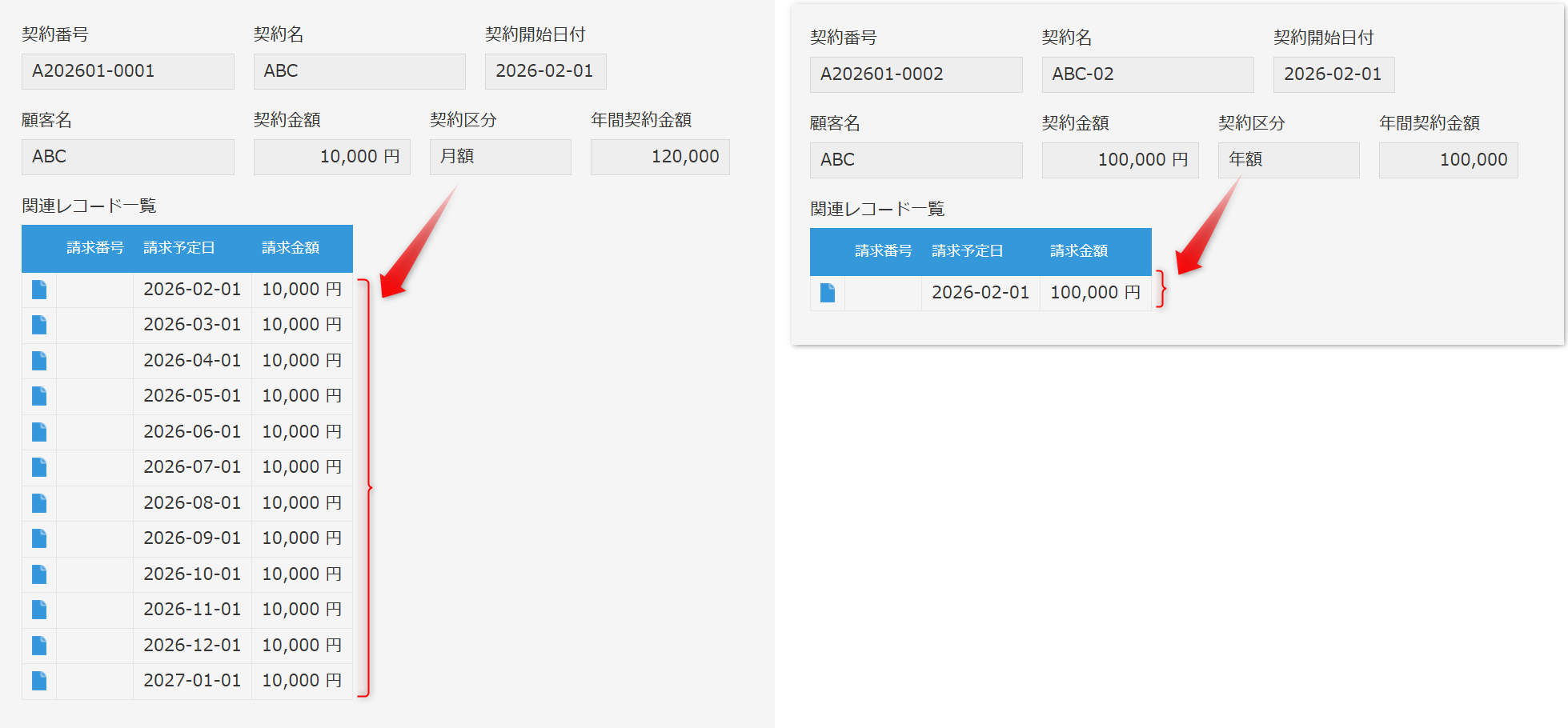
Task: Open record icon for 2026-10-01 row
Action: click(x=39, y=574)
